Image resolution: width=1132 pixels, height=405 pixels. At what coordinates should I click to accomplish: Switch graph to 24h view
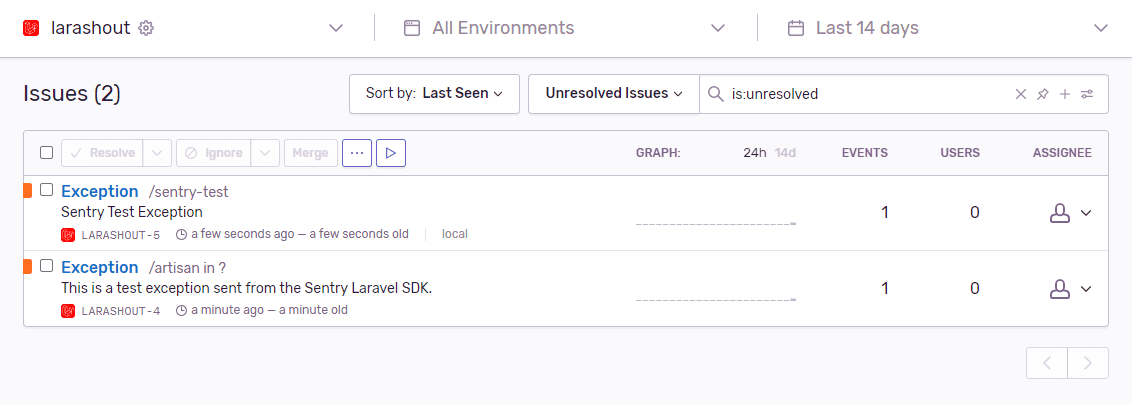(754, 153)
